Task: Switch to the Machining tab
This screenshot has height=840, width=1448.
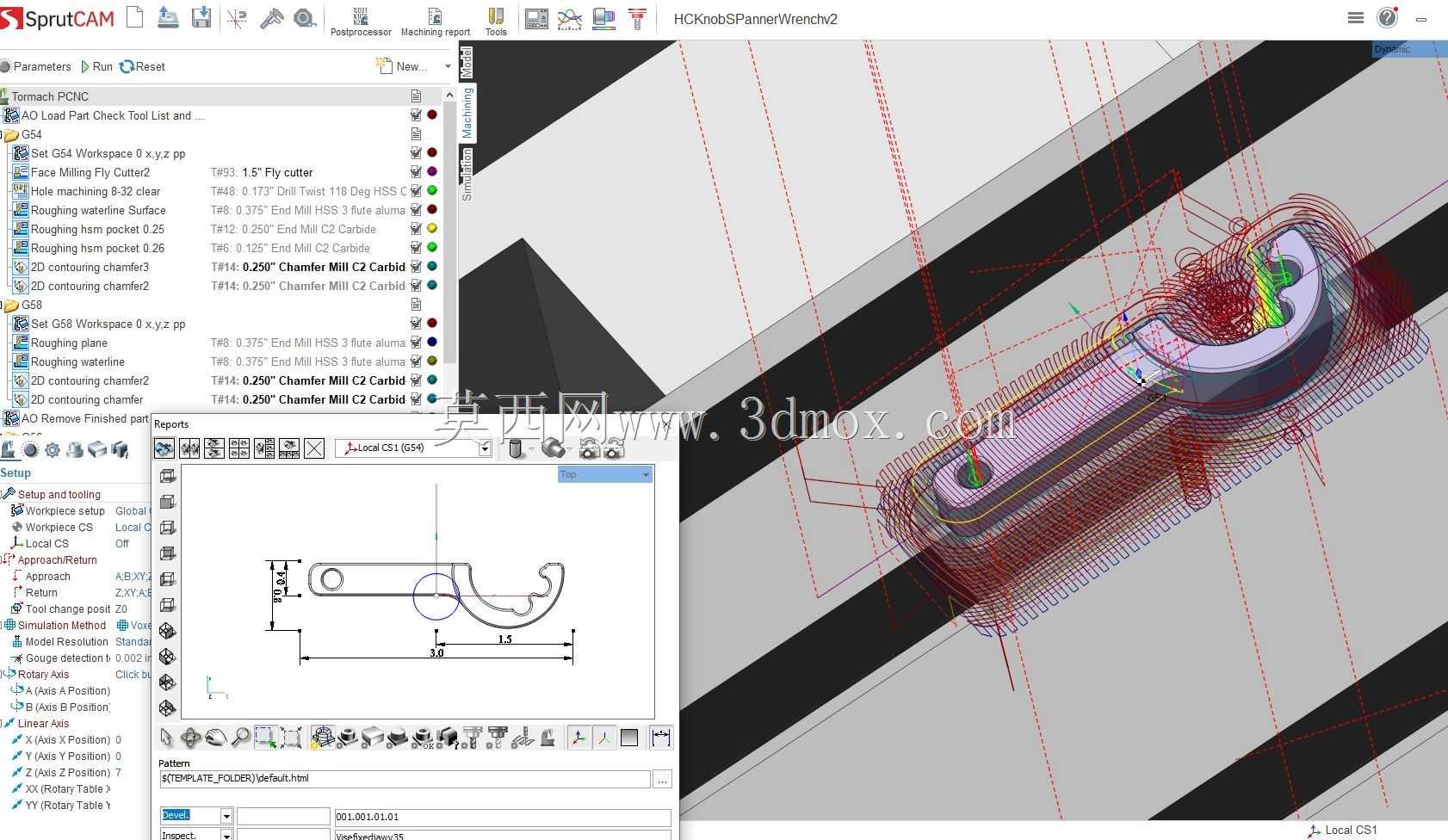Action: tap(467, 113)
